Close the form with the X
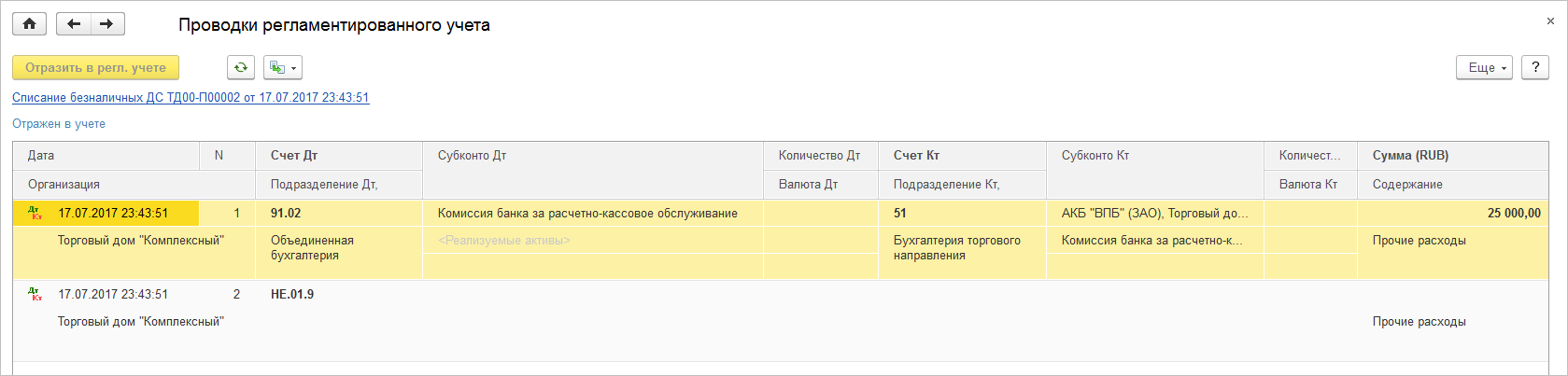Image resolution: width=1568 pixels, height=376 pixels. pos(1551,21)
